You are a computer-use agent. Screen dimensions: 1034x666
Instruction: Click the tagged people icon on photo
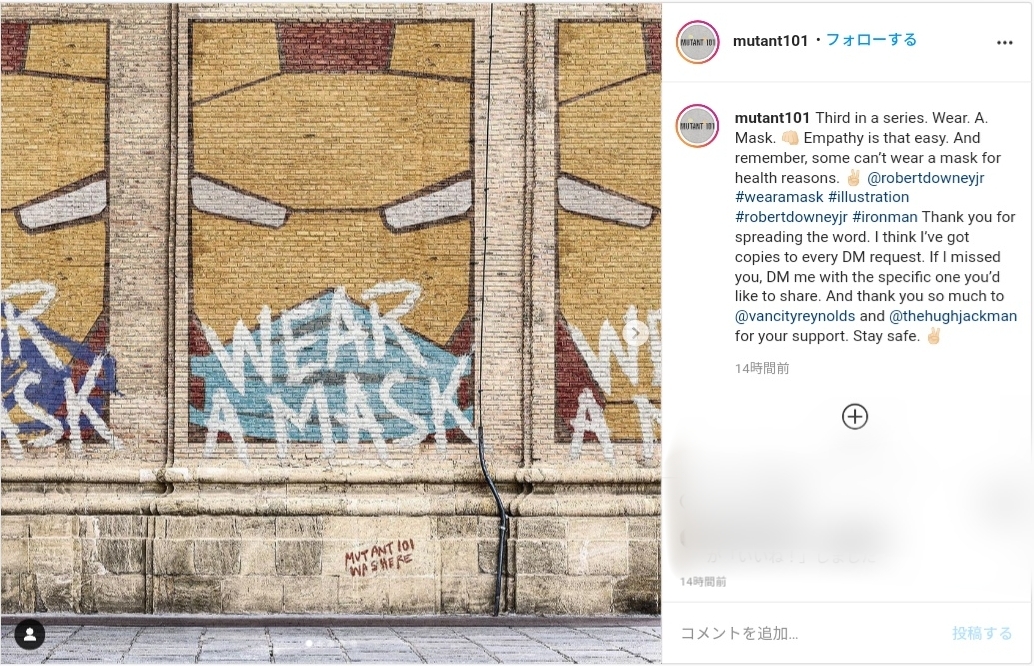click(x=30, y=634)
